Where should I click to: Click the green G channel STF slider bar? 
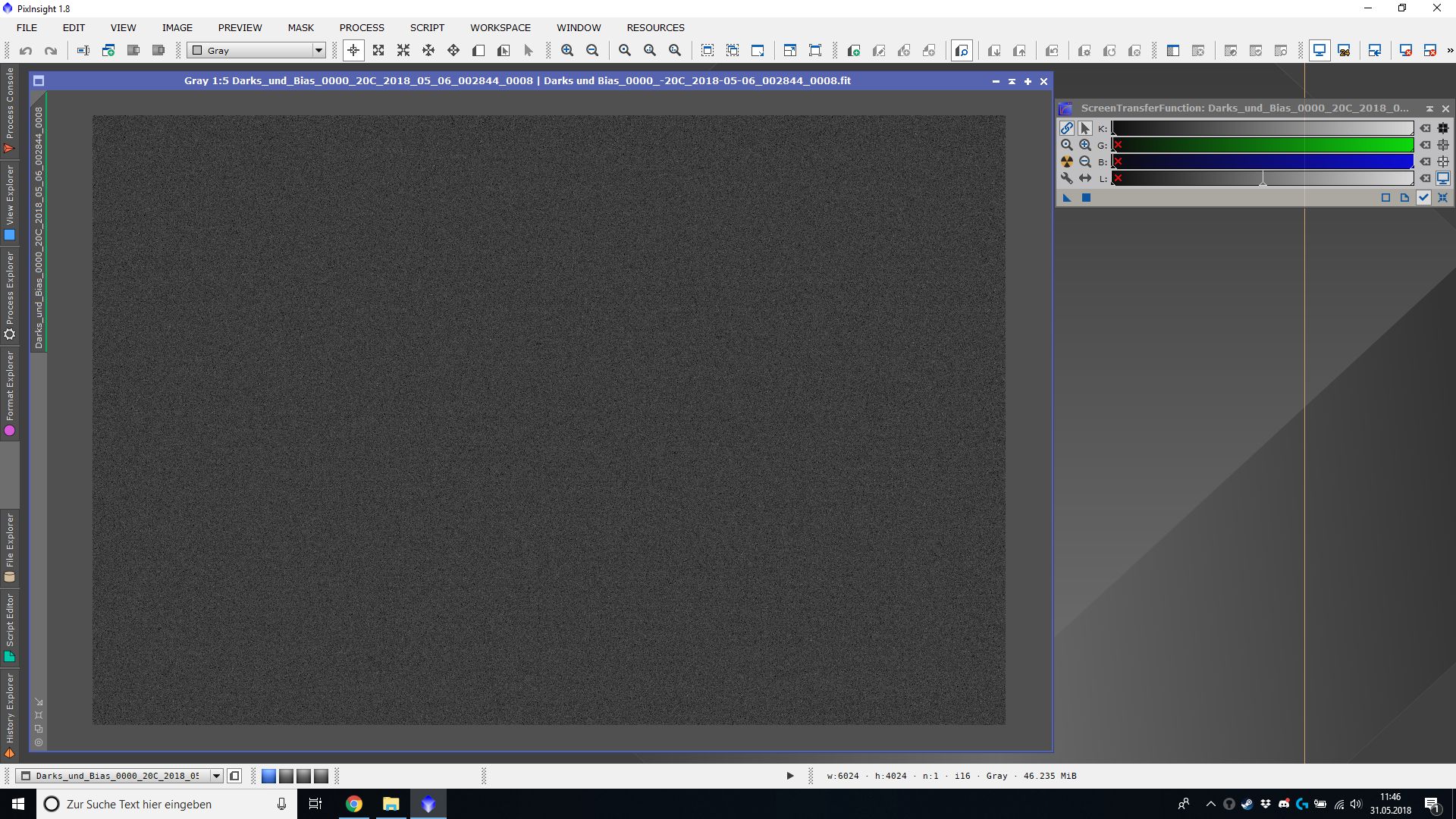tap(1263, 145)
